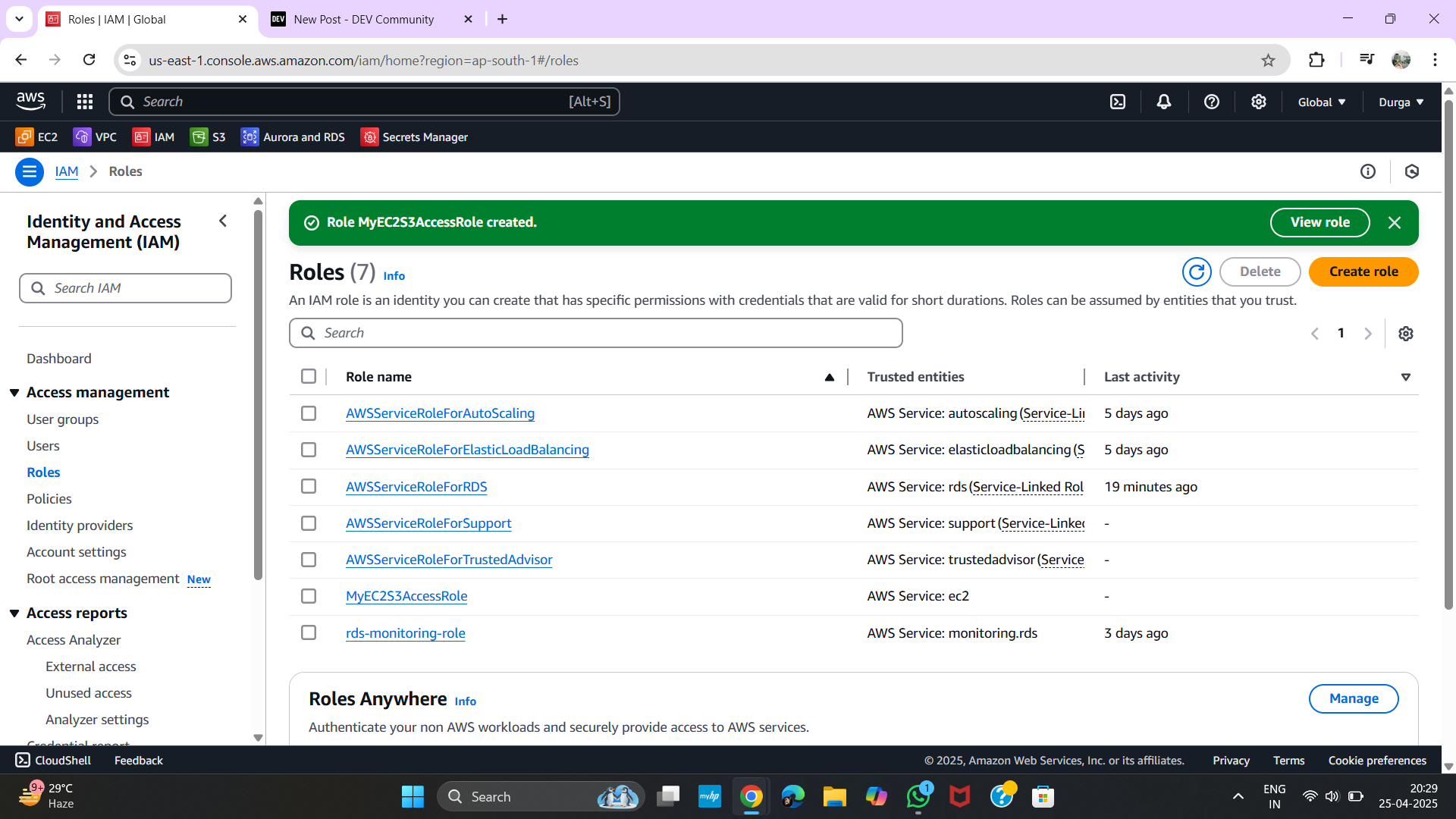Image resolution: width=1456 pixels, height=819 pixels.
Task: Click the IAM breadcrumb link
Action: click(67, 172)
